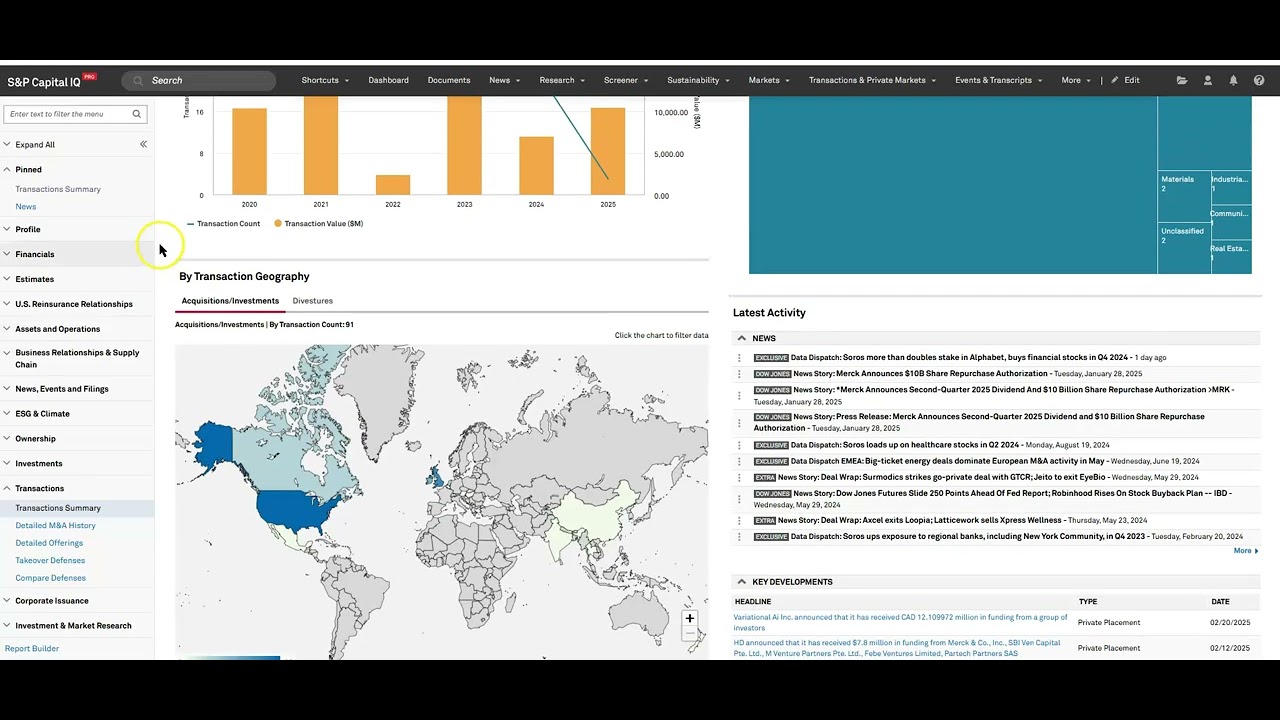
Task: Open the Research dropdown in top bar
Action: [562, 80]
